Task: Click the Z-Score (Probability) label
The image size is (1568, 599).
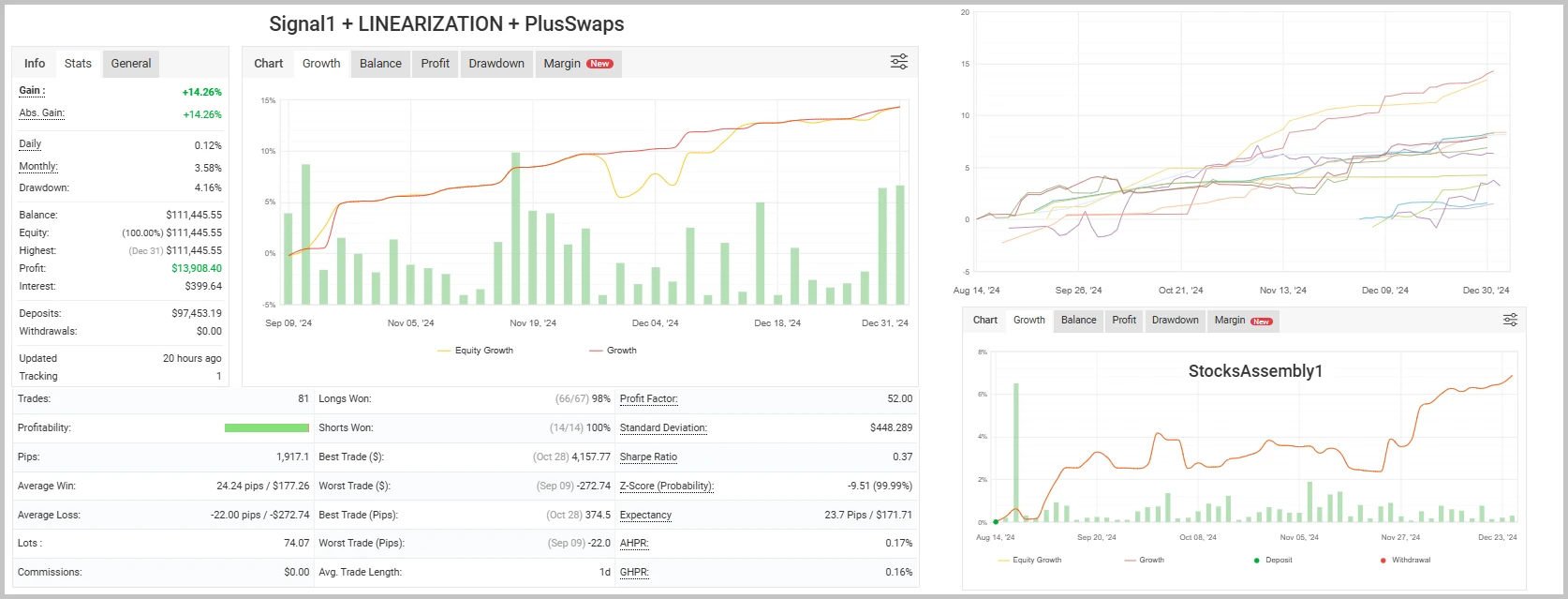Action: coord(666,487)
